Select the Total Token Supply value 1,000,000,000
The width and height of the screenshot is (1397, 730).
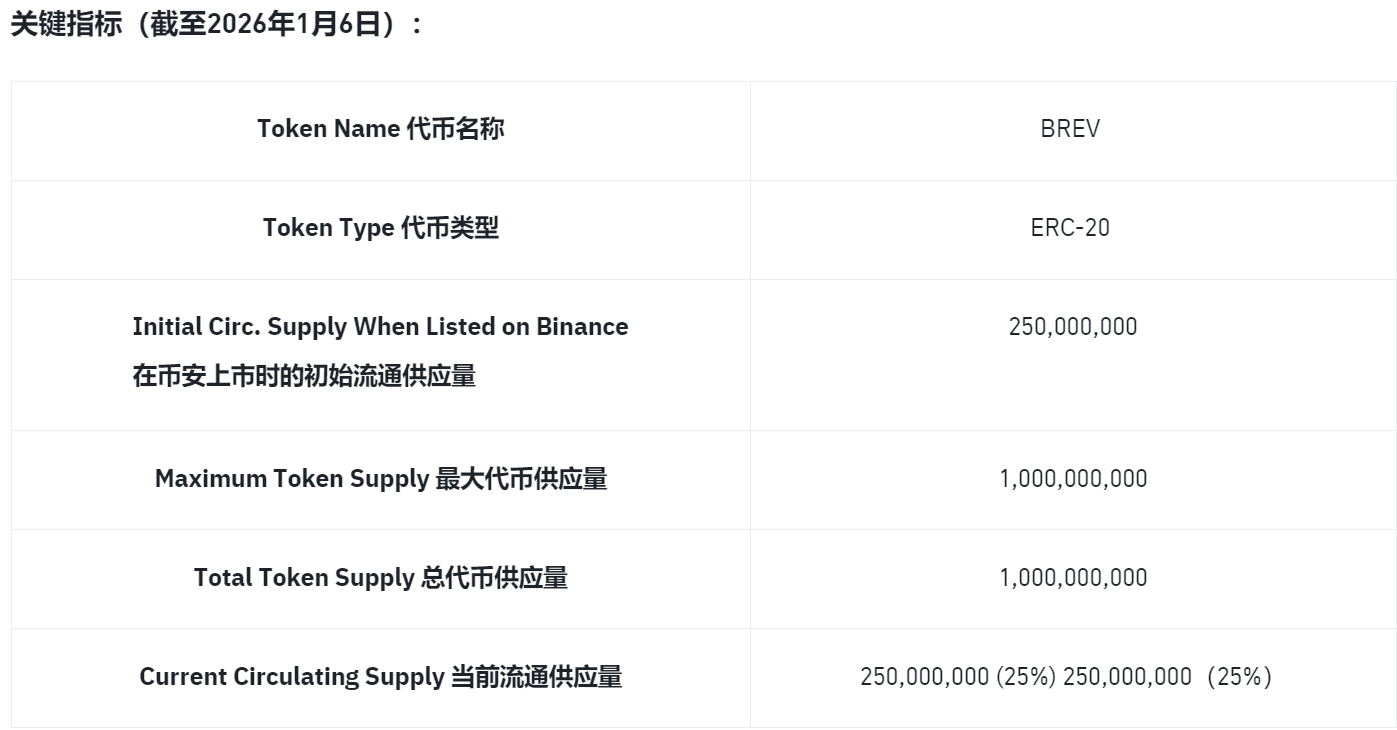(1073, 578)
